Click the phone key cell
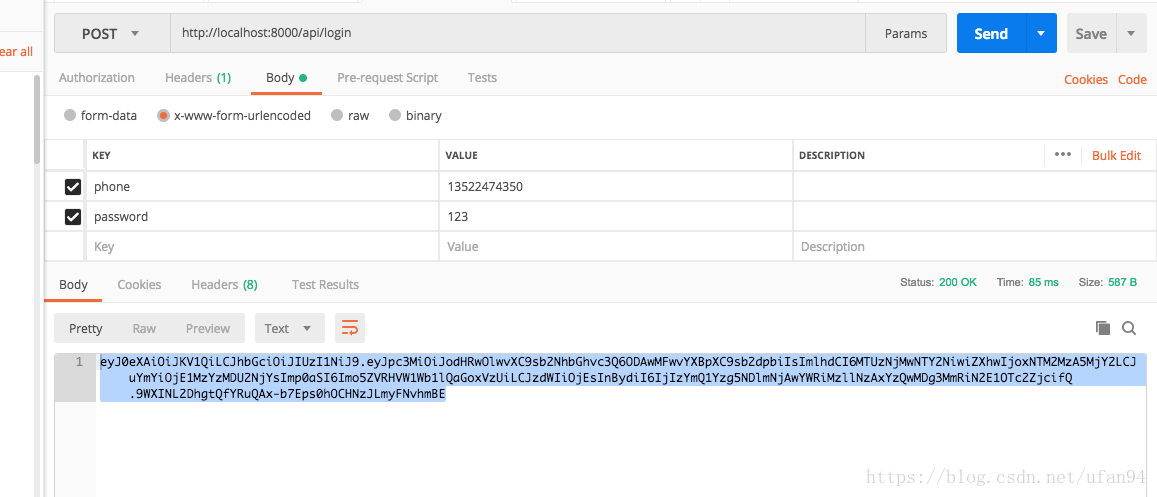Image resolution: width=1157 pixels, height=497 pixels. (263, 187)
